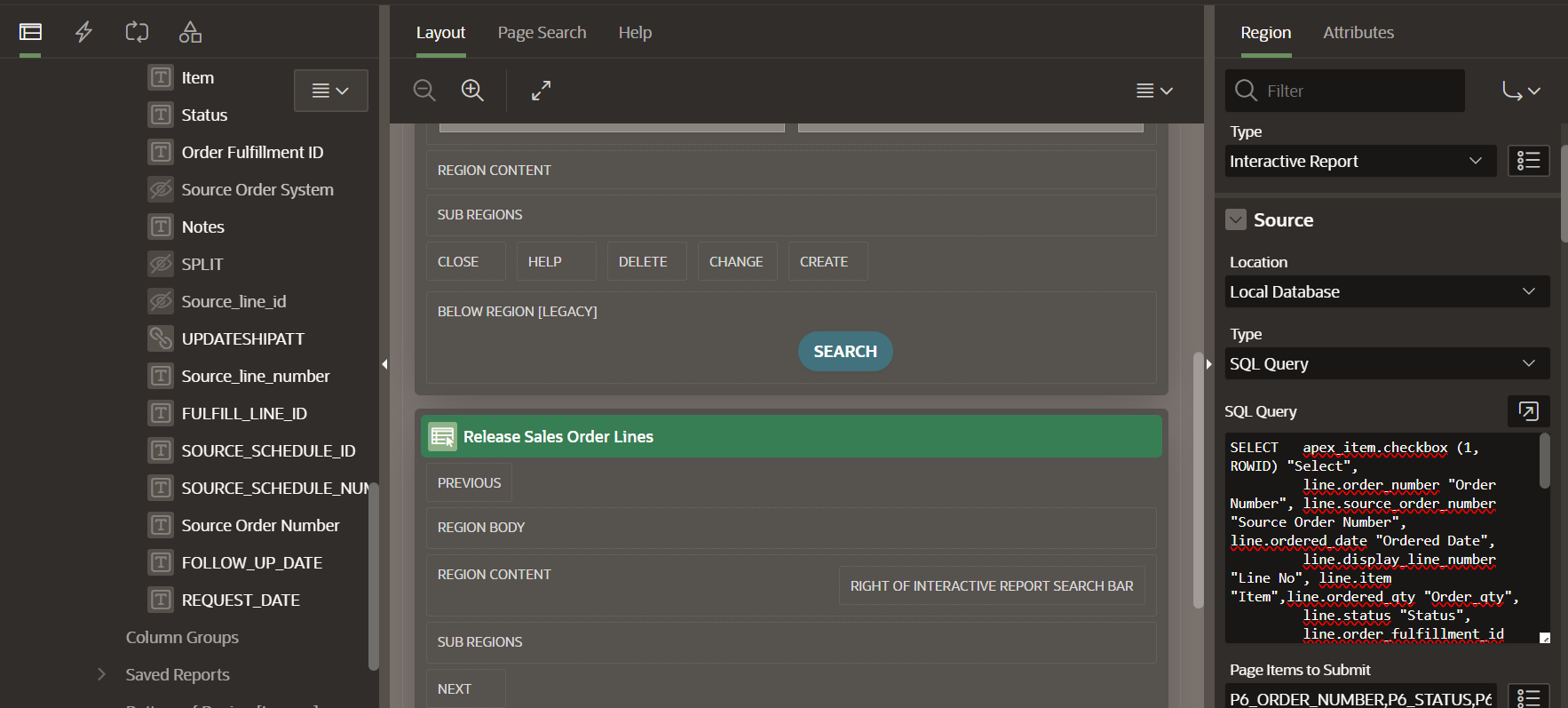The image size is (1568, 708).
Task: Click the property Filter input field
Action: 1344,91
